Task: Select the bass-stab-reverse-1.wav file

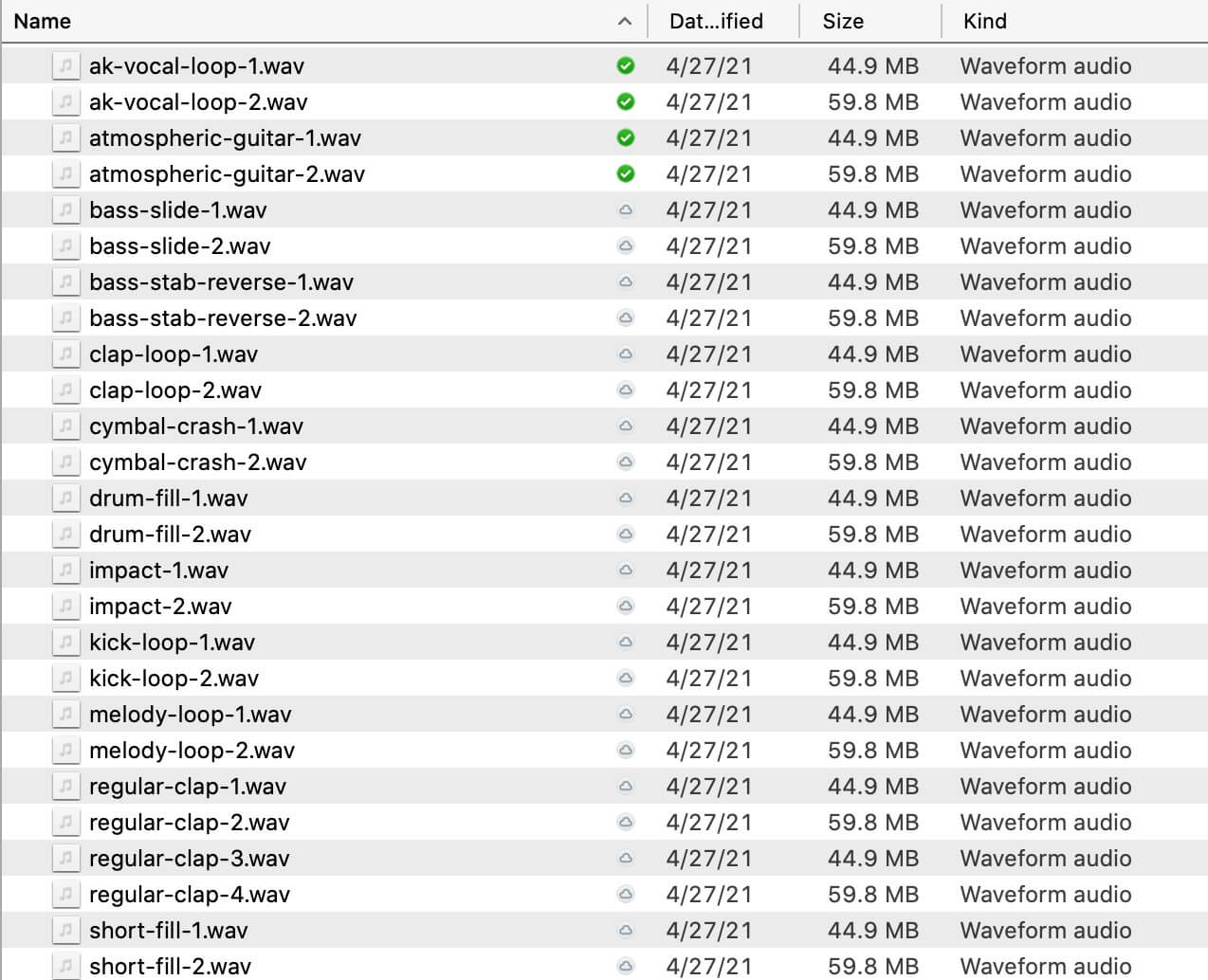Action: click(x=221, y=282)
